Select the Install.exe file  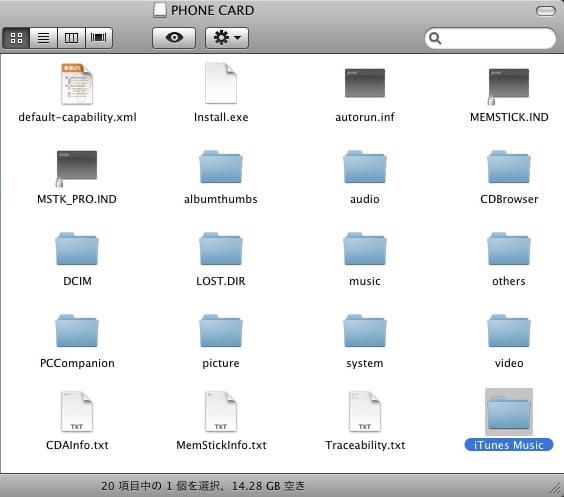[x=221, y=83]
